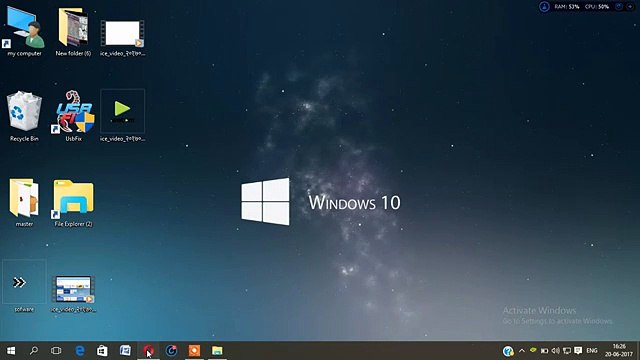The image size is (640, 360).
Task: Open the my computer desktop shortcut
Action: coord(24,31)
